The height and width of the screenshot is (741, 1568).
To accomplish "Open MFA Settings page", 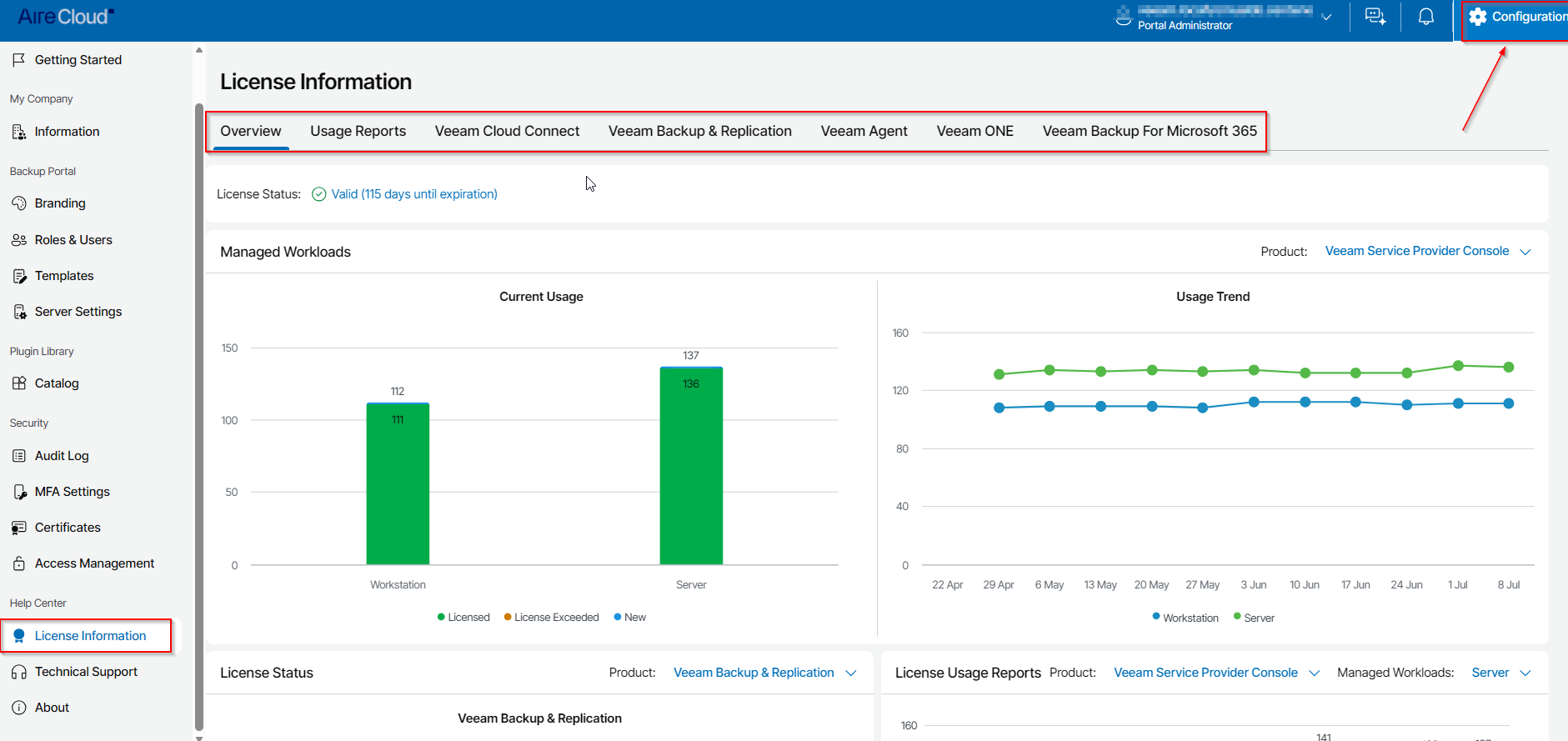I will [x=73, y=492].
